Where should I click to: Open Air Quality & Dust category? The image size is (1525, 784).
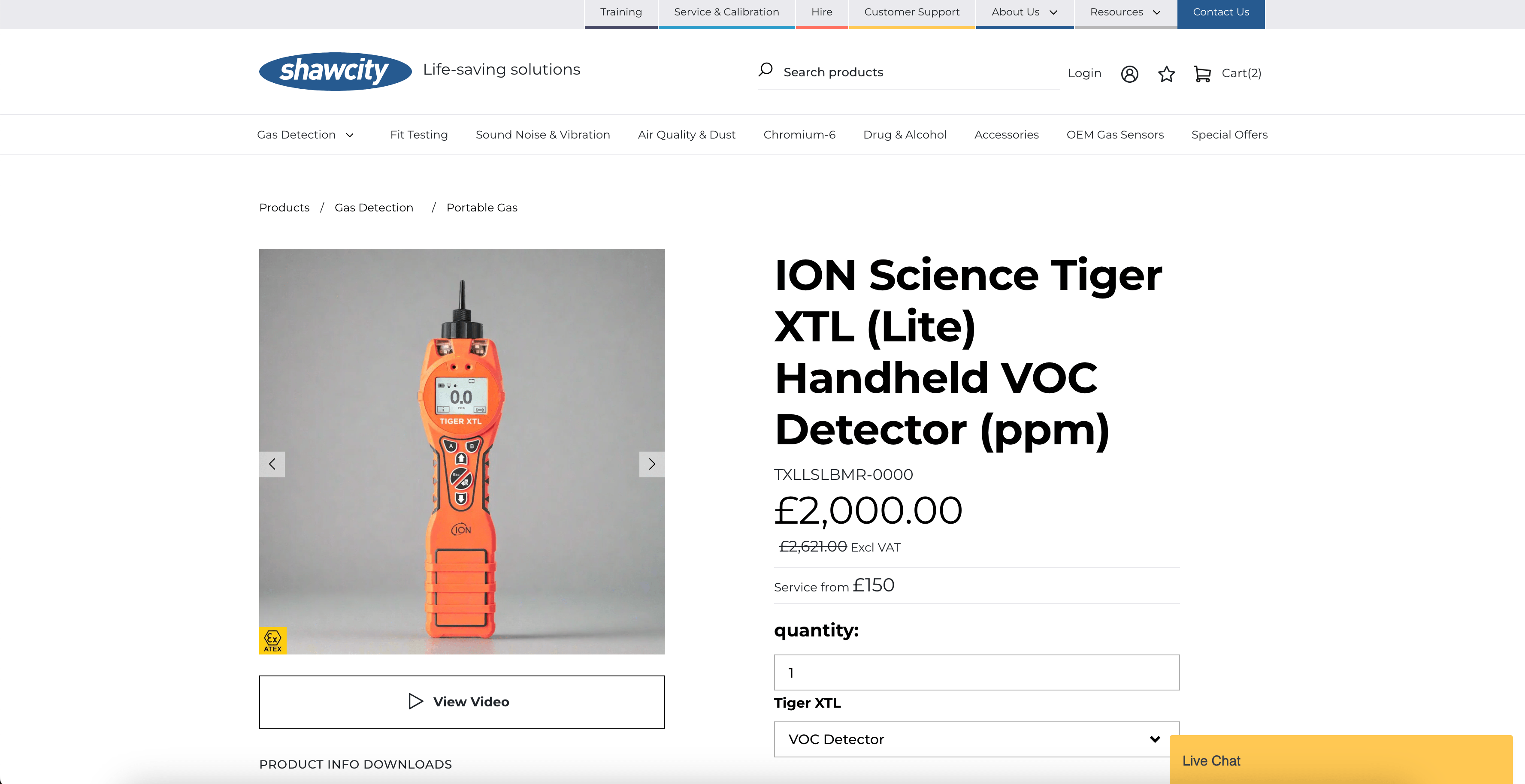tap(687, 135)
